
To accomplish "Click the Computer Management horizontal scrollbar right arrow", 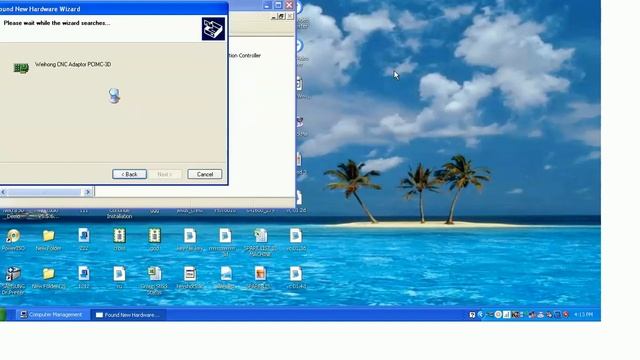I will click(87, 192).
